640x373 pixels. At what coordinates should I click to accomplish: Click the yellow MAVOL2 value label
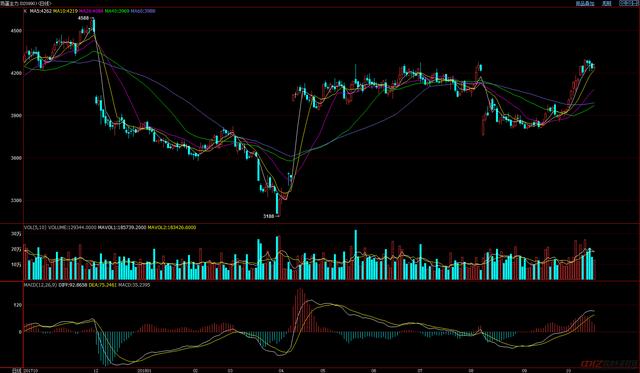coord(172,227)
